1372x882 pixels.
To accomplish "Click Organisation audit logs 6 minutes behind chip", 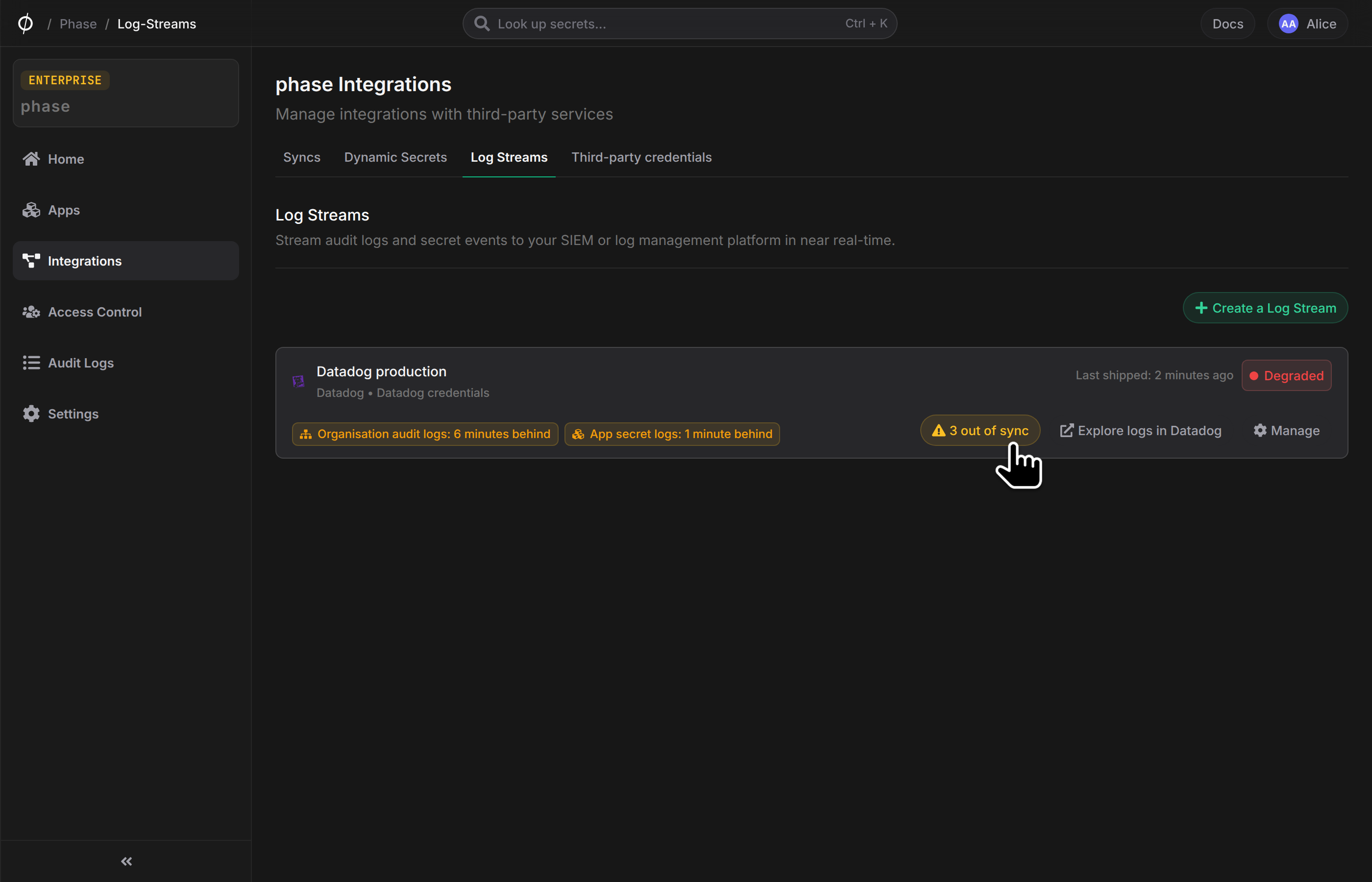I will click(425, 434).
